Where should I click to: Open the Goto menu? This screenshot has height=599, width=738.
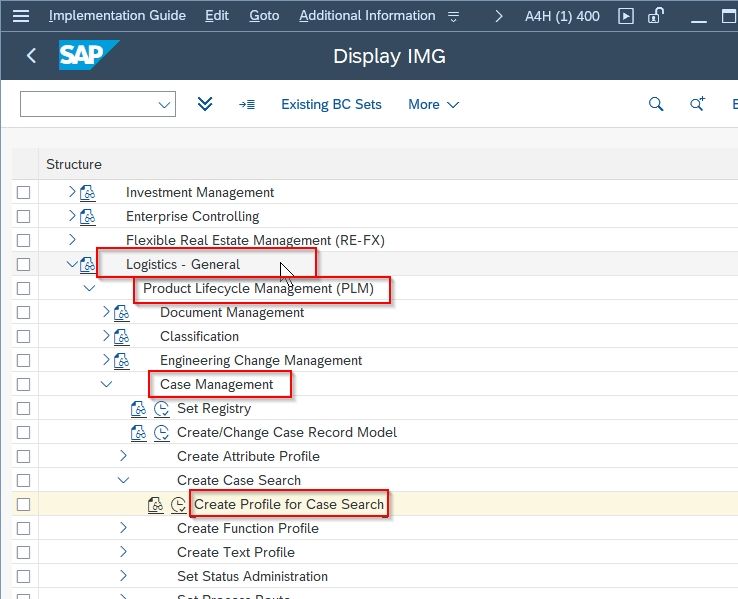click(x=264, y=16)
